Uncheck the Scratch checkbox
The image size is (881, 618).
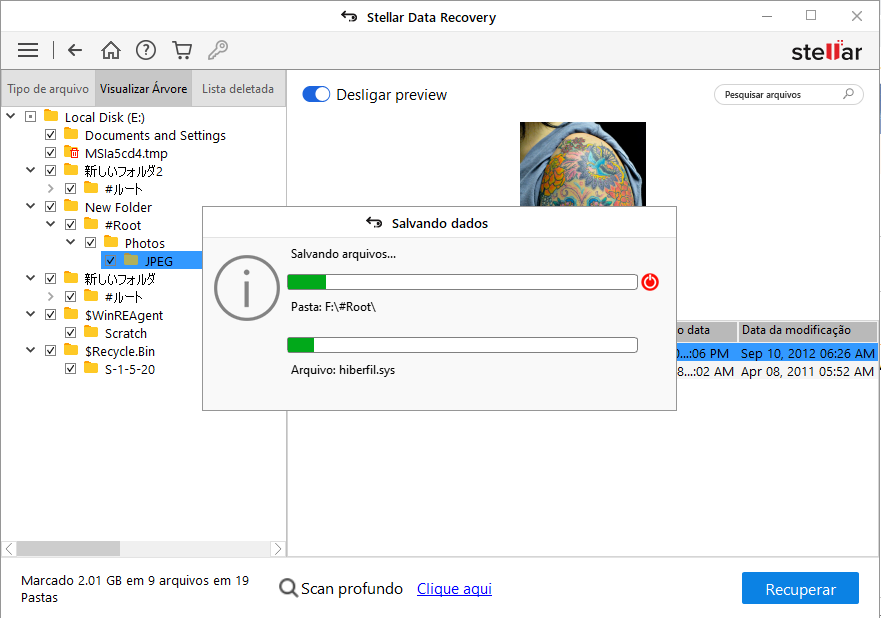[x=70, y=333]
